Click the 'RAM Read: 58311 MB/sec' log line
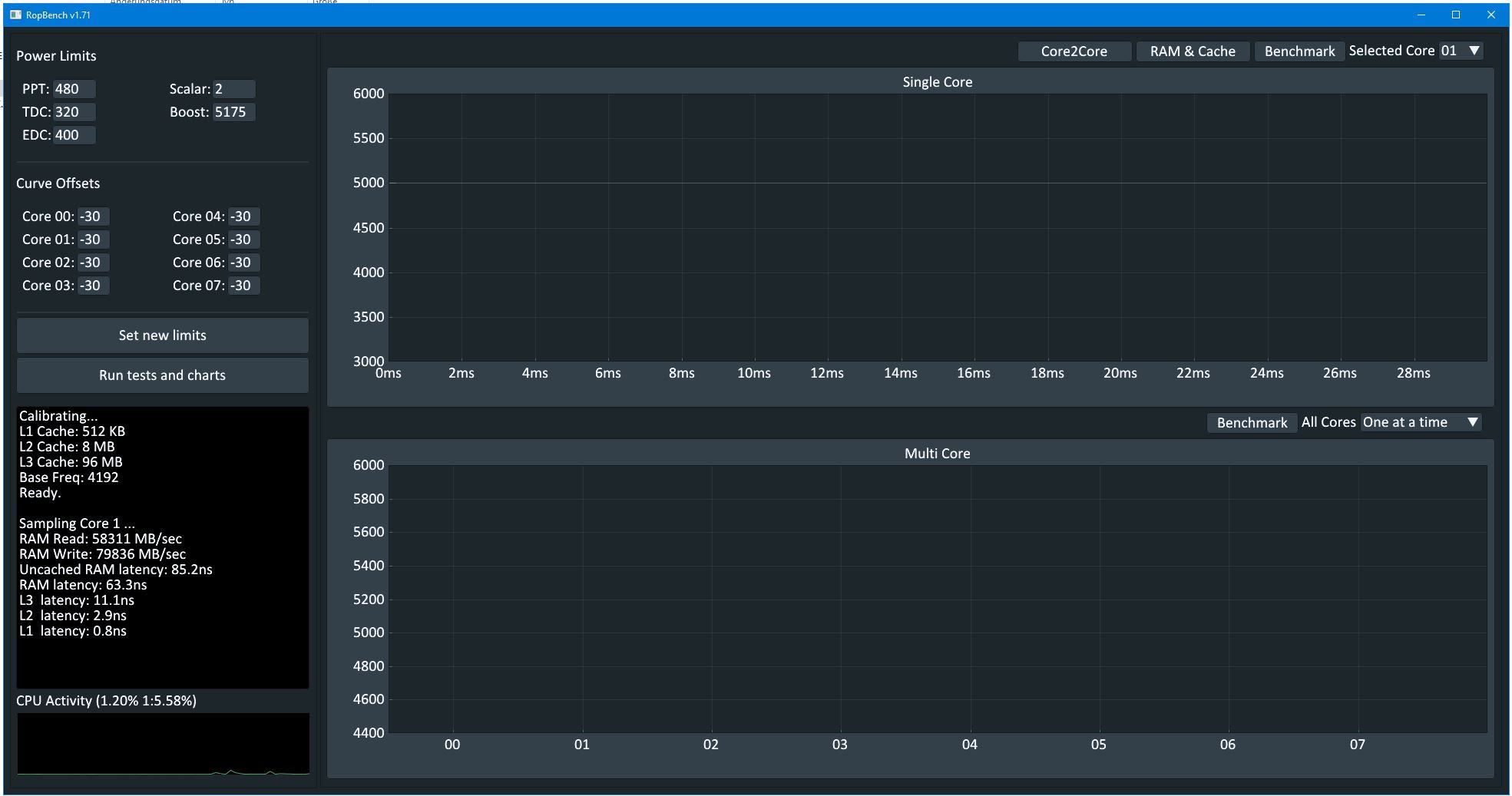The image size is (1512, 796). pyautogui.click(x=101, y=539)
